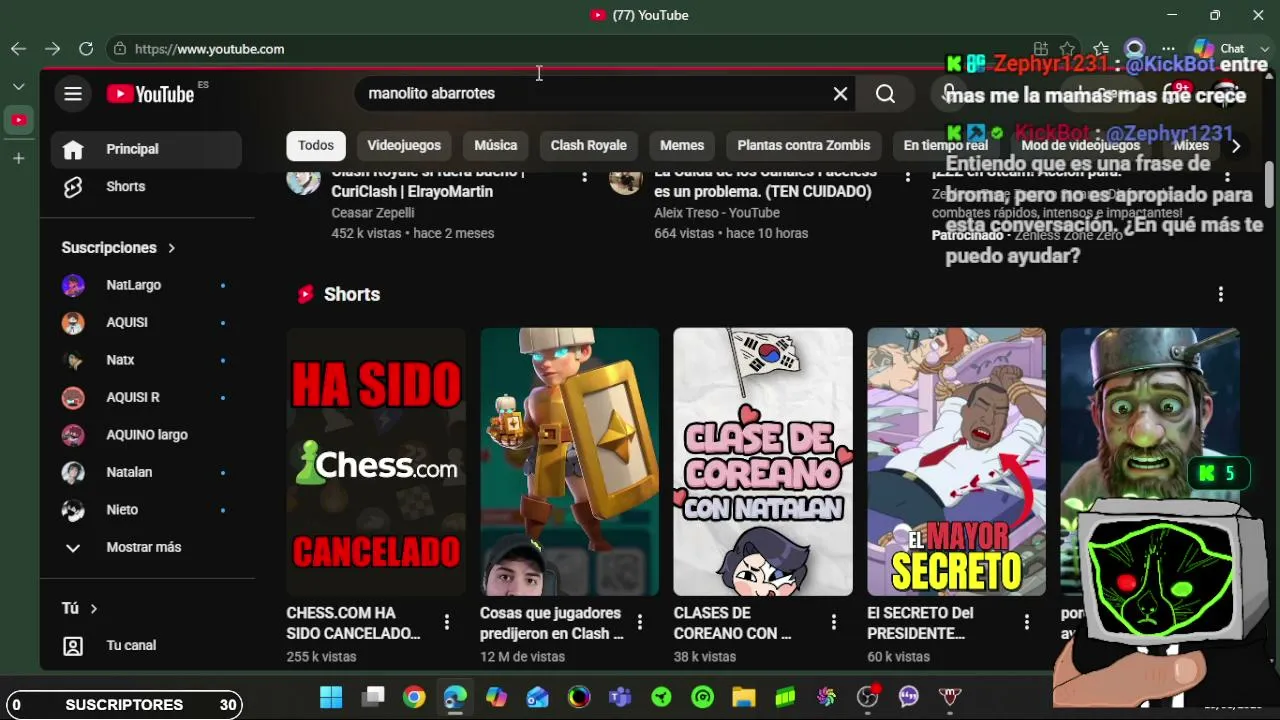Open the Principal home sidebar item
This screenshot has width=1280, height=720.
[x=146, y=149]
